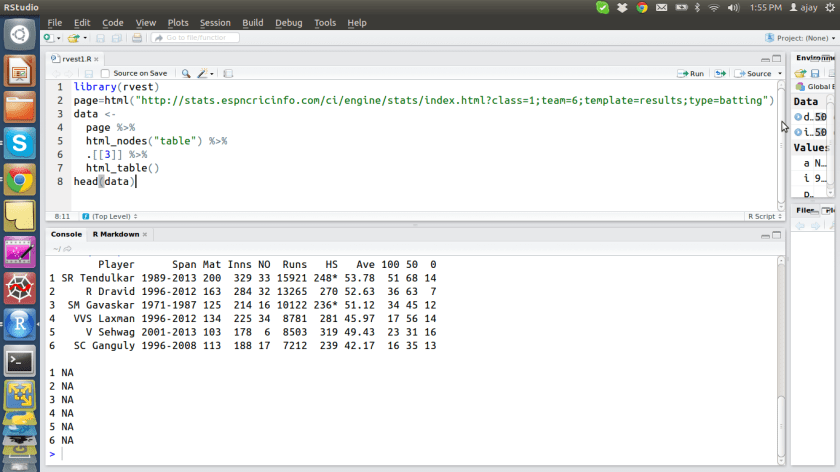Close the rvest1.R tab
Image resolution: width=840 pixels, height=472 pixels.
96,59
